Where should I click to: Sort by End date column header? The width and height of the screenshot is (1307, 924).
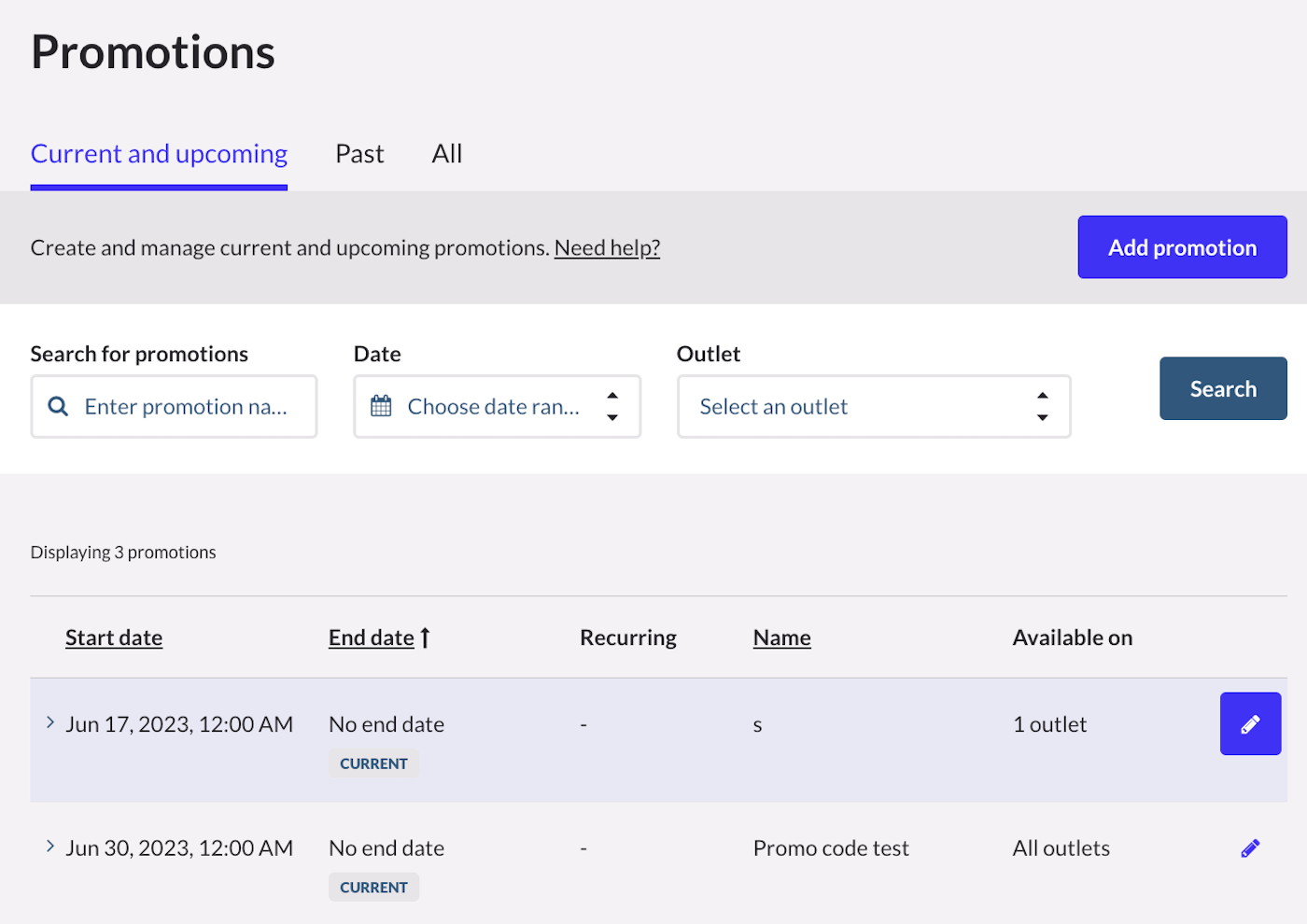[371, 637]
